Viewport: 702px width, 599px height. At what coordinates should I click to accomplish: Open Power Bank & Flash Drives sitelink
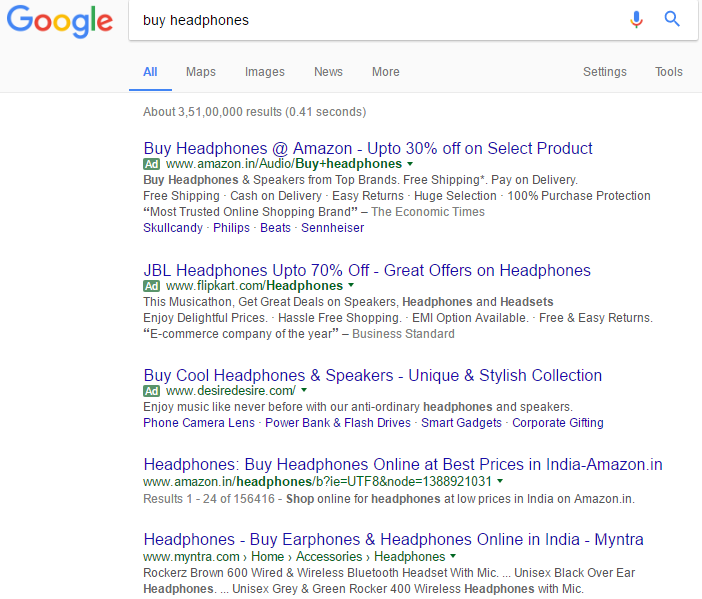pyautogui.click(x=338, y=423)
